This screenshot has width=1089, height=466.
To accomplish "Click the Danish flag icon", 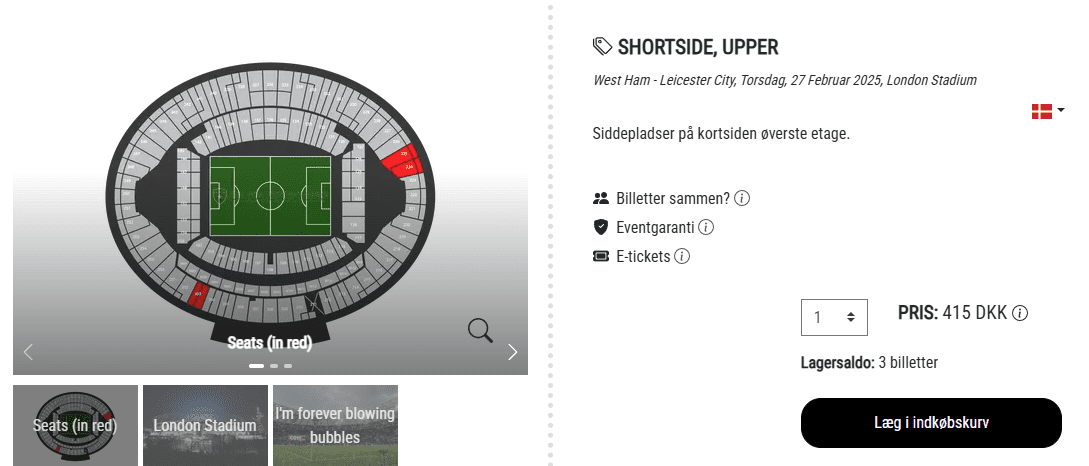I will click(x=1042, y=111).
